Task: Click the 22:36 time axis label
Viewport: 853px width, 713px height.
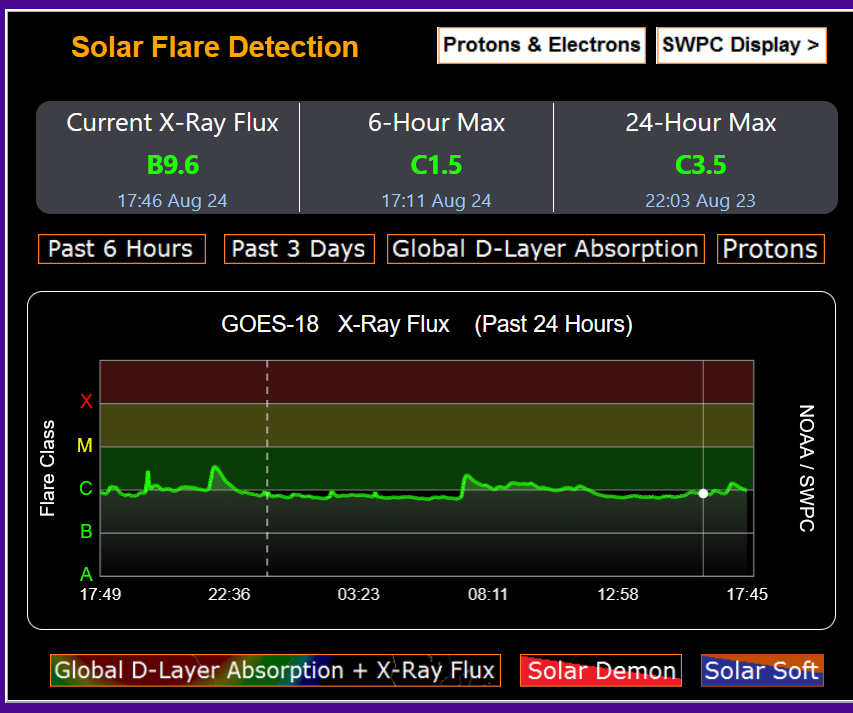Action: (x=229, y=594)
